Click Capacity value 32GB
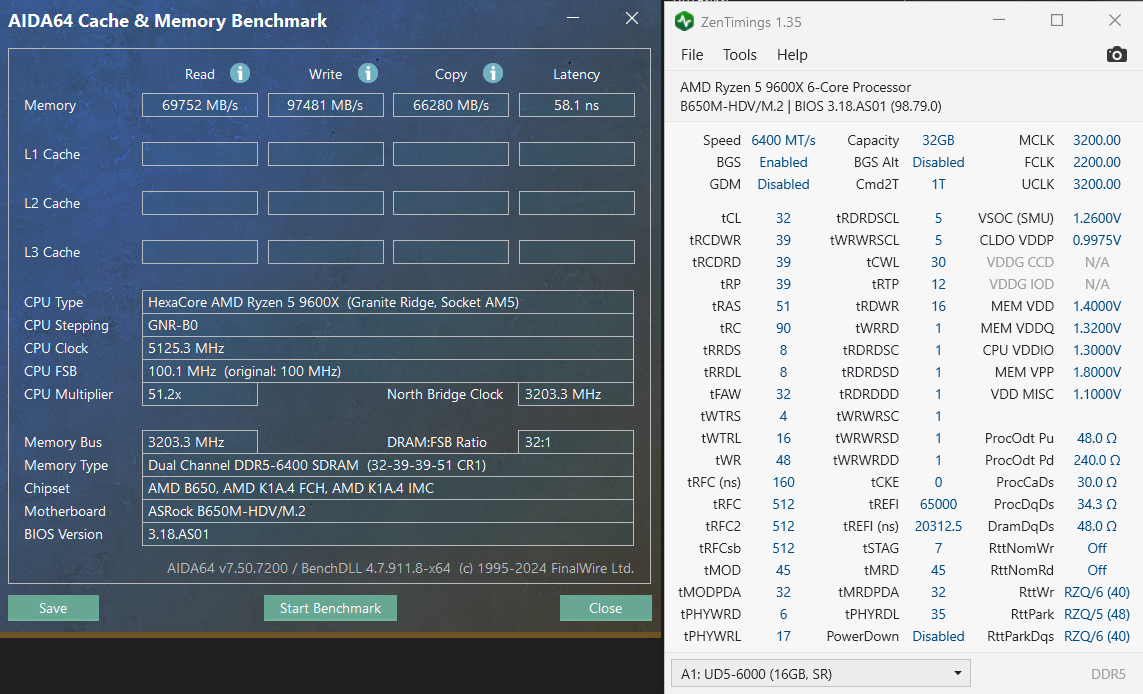Viewport: 1143px width, 694px height. 938,140
